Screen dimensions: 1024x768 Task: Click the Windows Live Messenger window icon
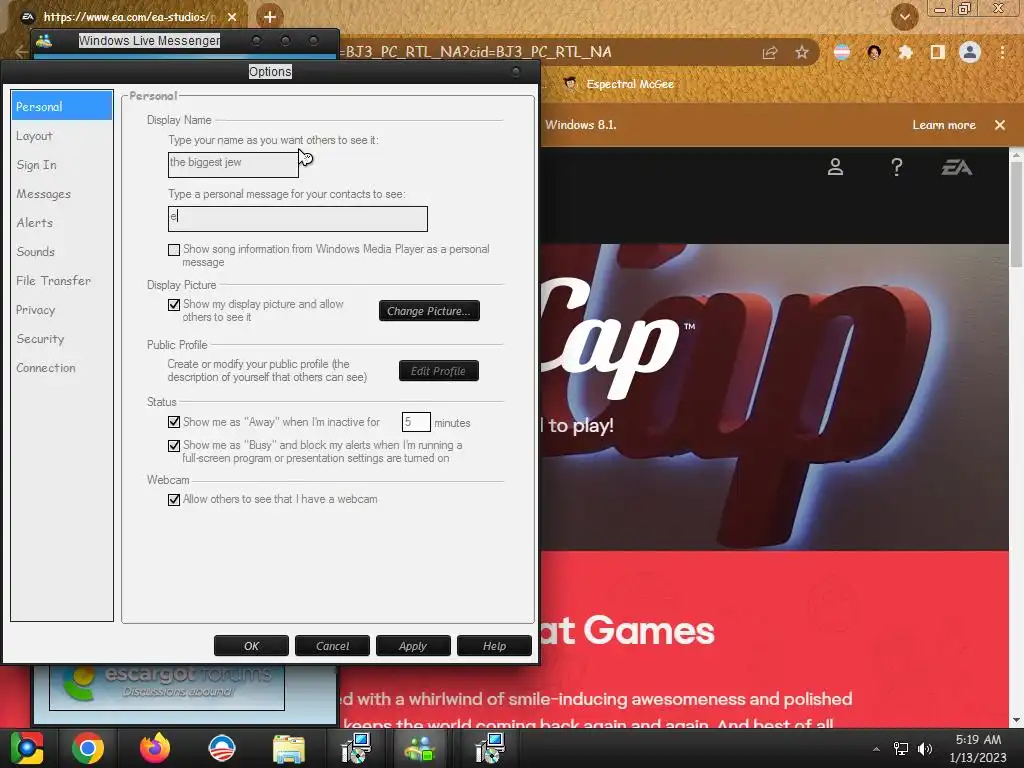click(44, 40)
